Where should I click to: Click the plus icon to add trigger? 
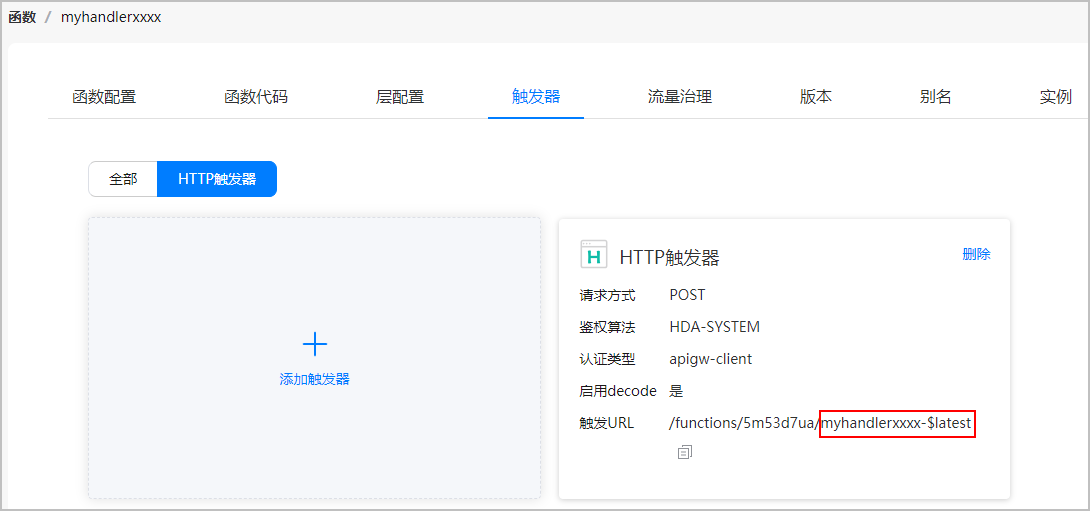coord(315,345)
